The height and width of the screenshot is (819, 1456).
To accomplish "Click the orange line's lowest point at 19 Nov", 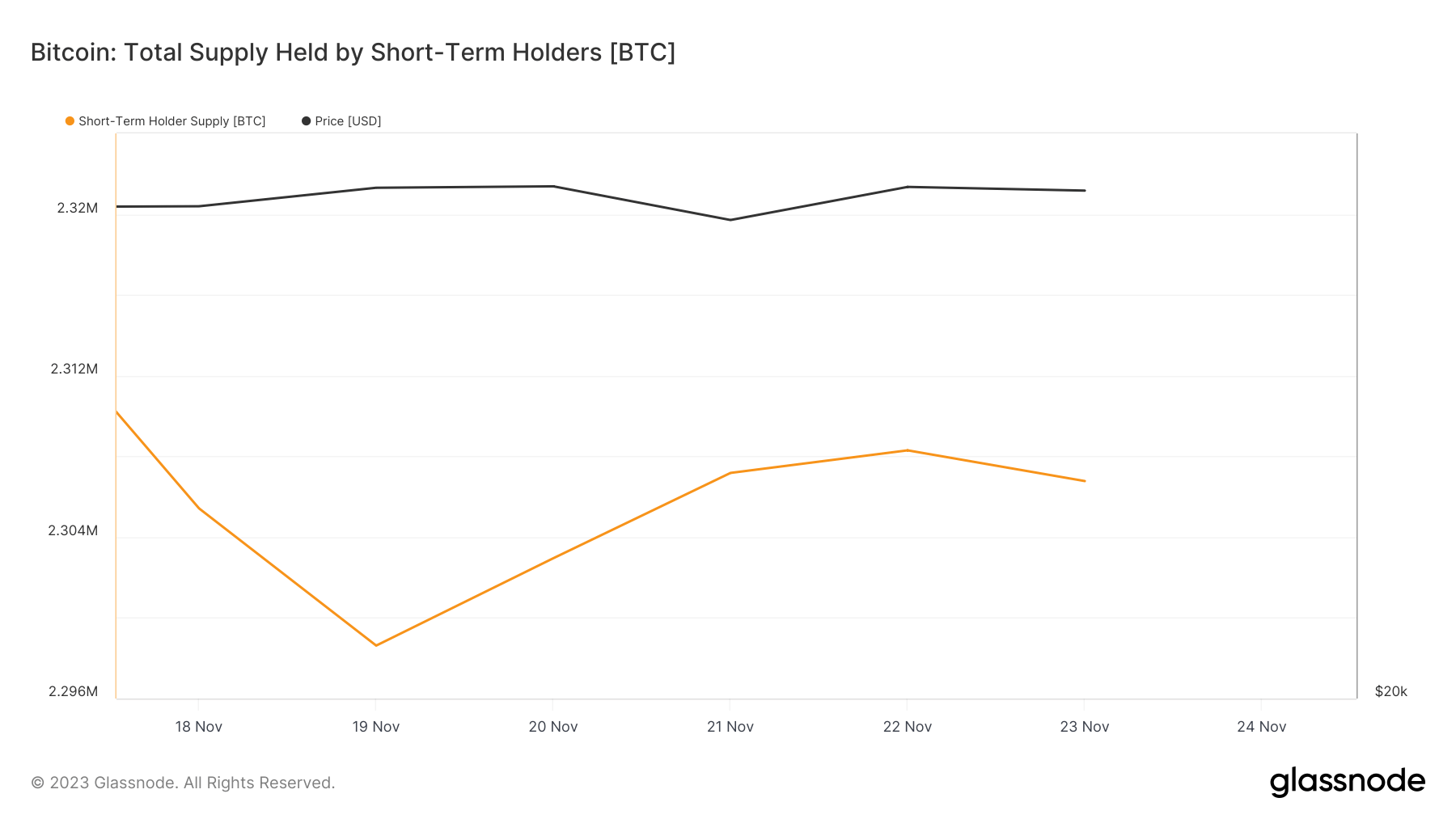I will [376, 645].
